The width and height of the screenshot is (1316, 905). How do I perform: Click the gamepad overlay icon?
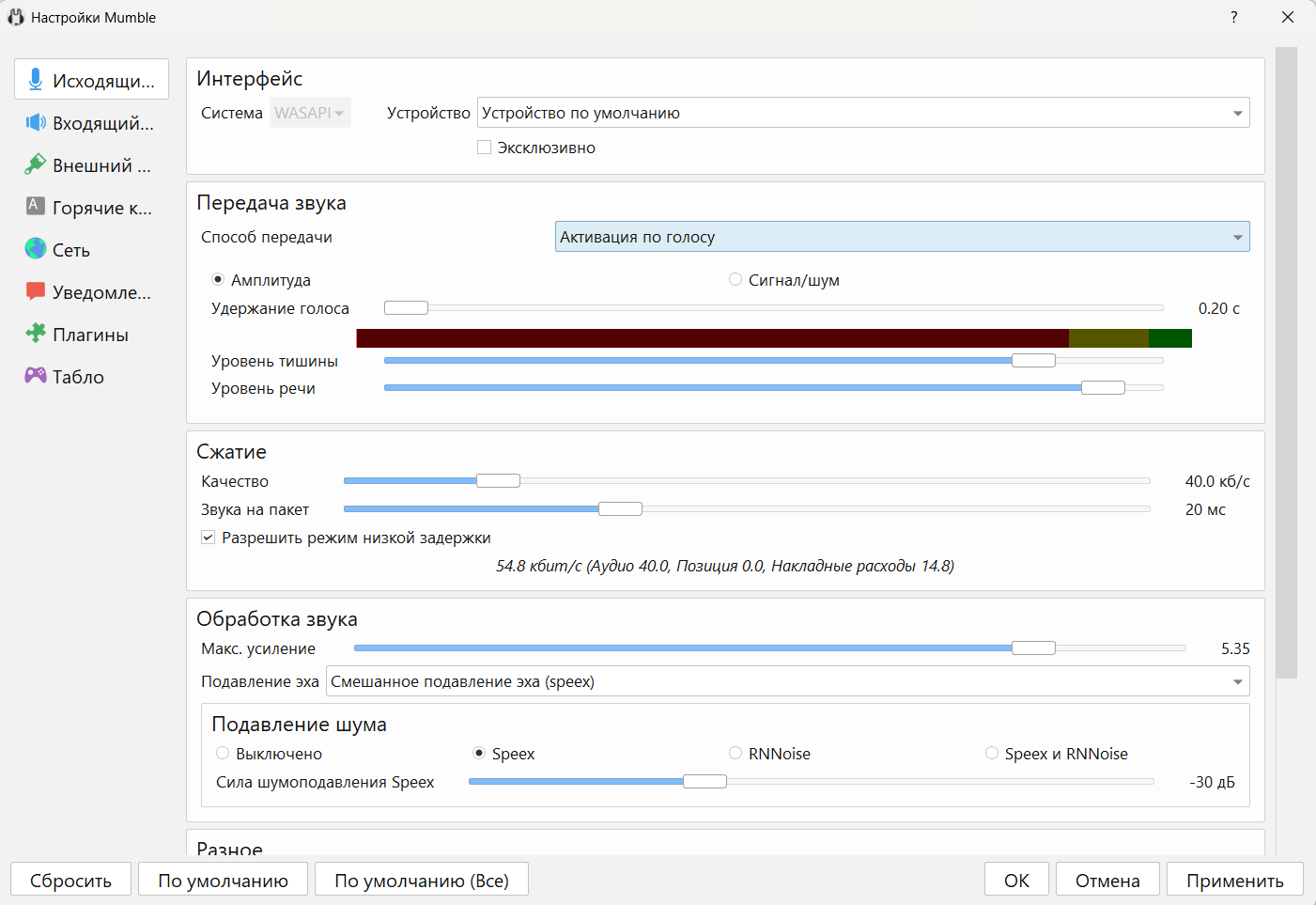36,376
